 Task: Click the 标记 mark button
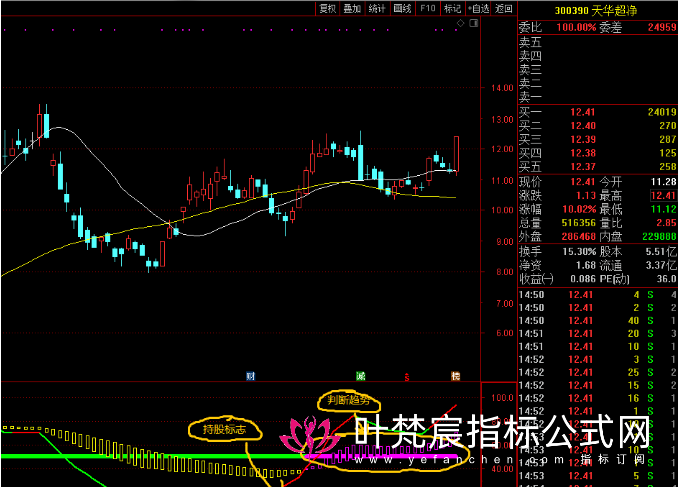pos(453,8)
